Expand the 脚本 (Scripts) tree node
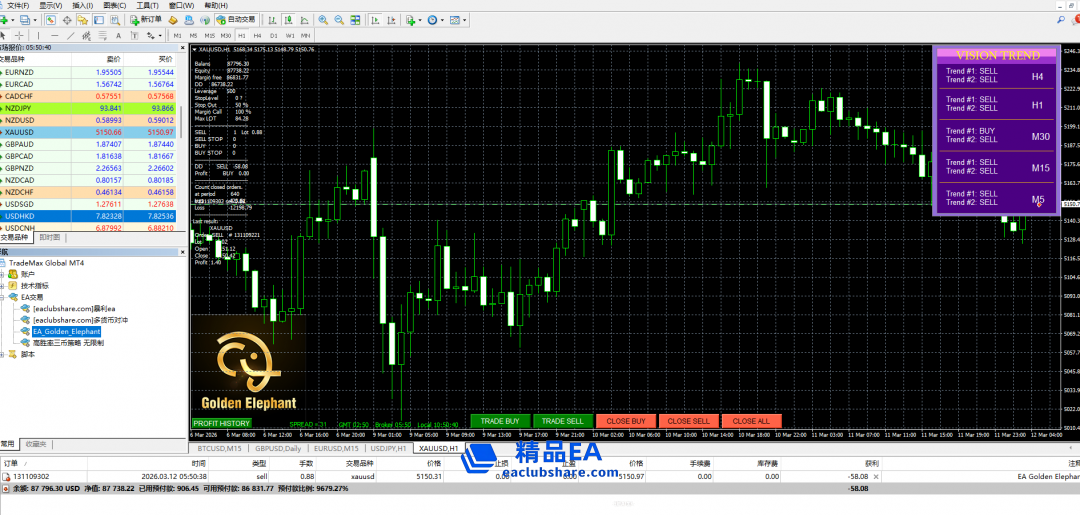The image size is (1080, 515). (3, 353)
